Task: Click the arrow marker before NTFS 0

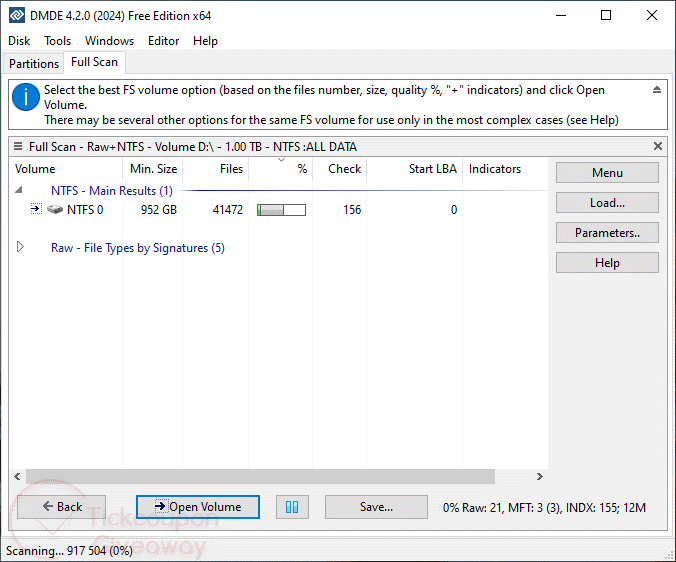Action: pyautogui.click(x=36, y=209)
